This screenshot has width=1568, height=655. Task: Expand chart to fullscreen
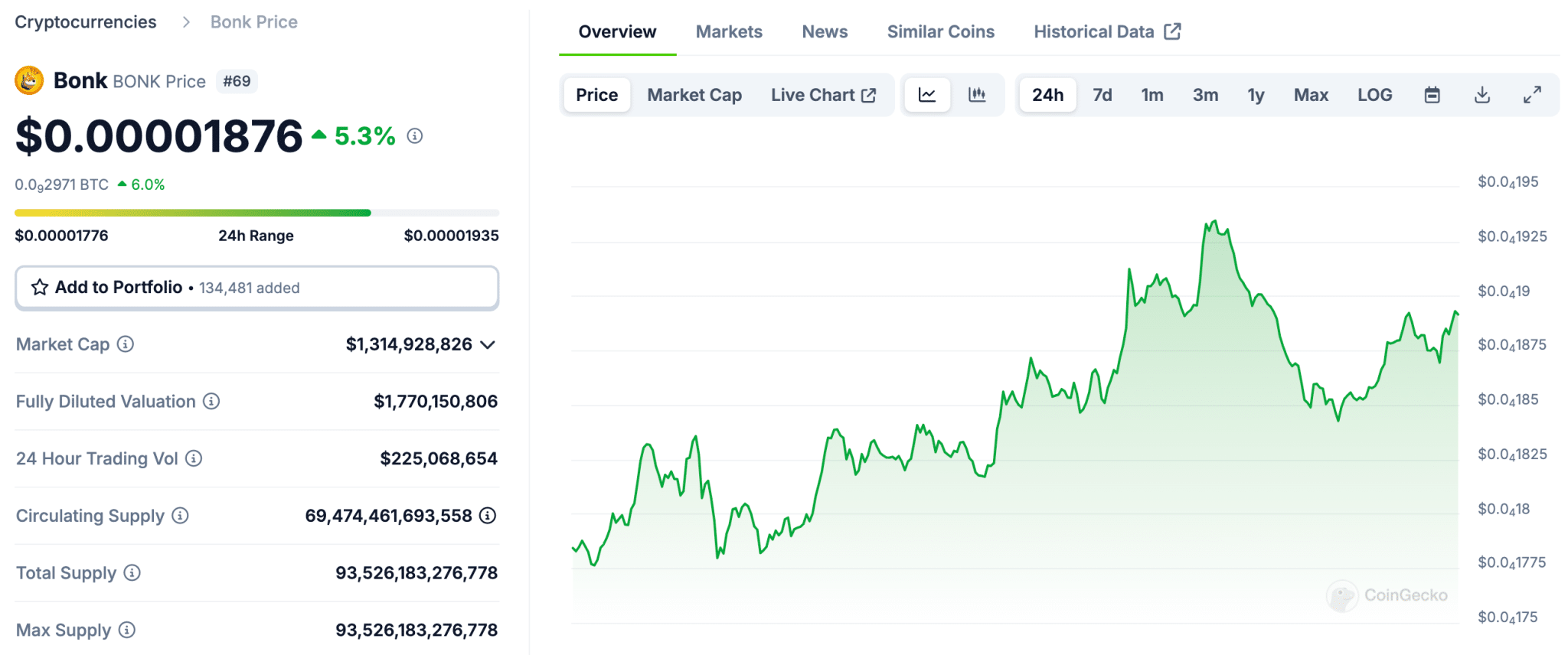(x=1532, y=95)
